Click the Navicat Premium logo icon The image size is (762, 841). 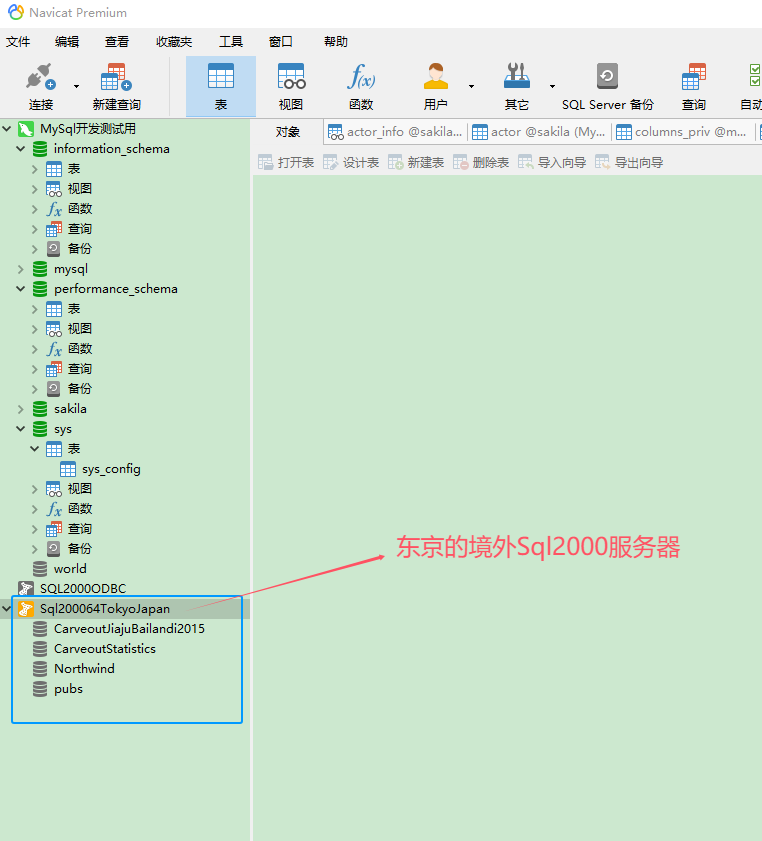point(16,12)
